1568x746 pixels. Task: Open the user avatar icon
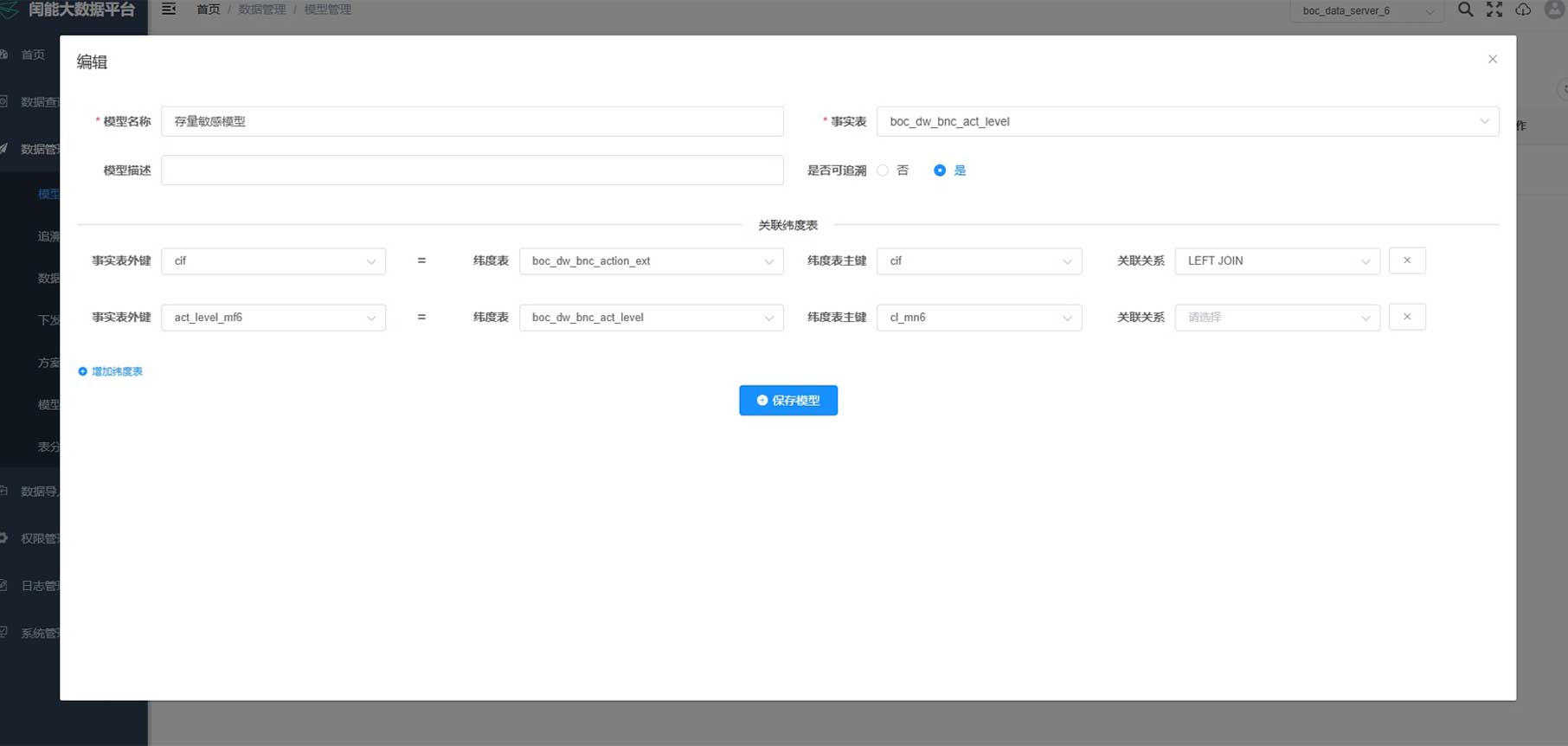pyautogui.click(x=1554, y=10)
